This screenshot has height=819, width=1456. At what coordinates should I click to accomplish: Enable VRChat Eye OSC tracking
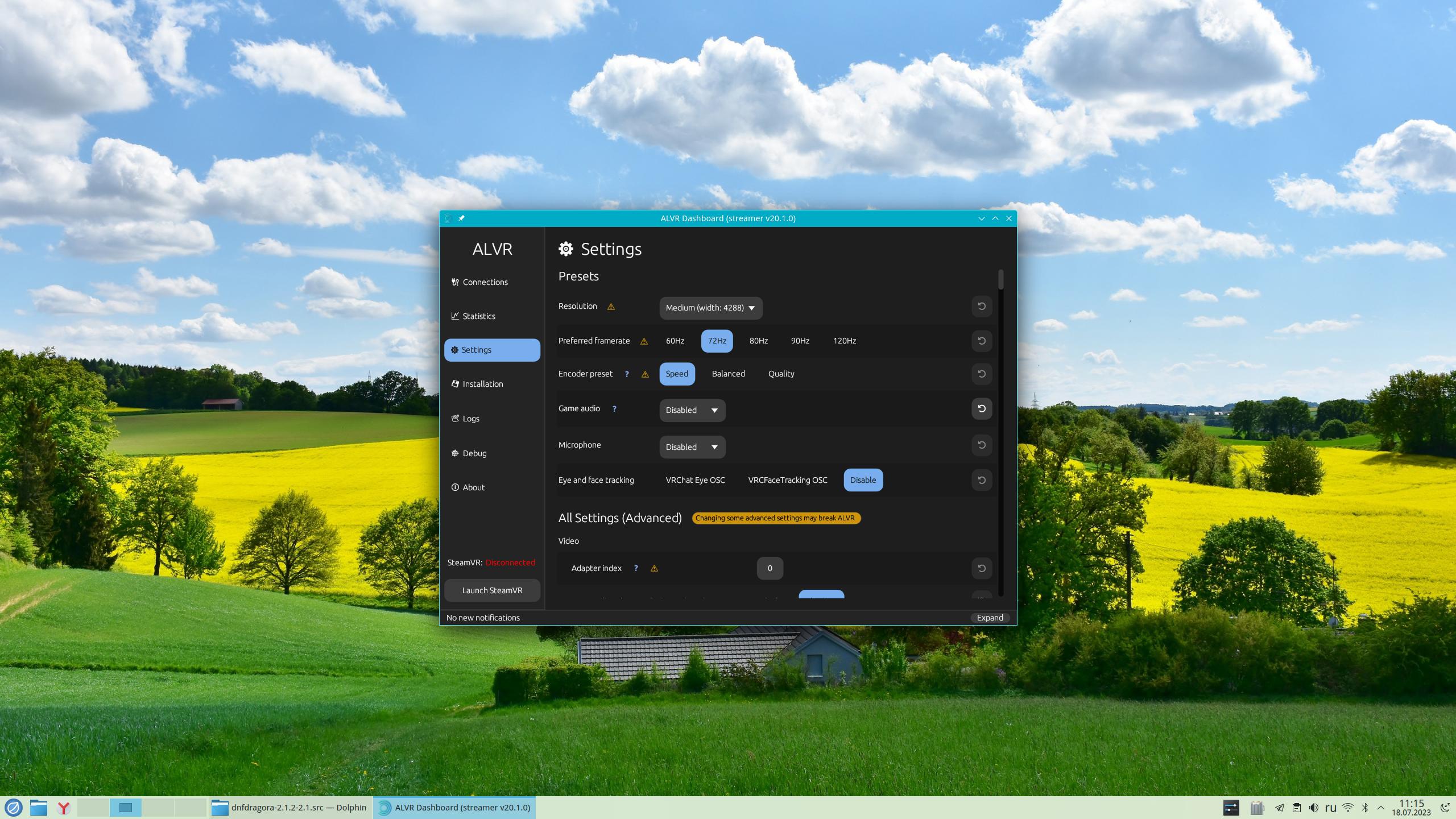(x=695, y=480)
